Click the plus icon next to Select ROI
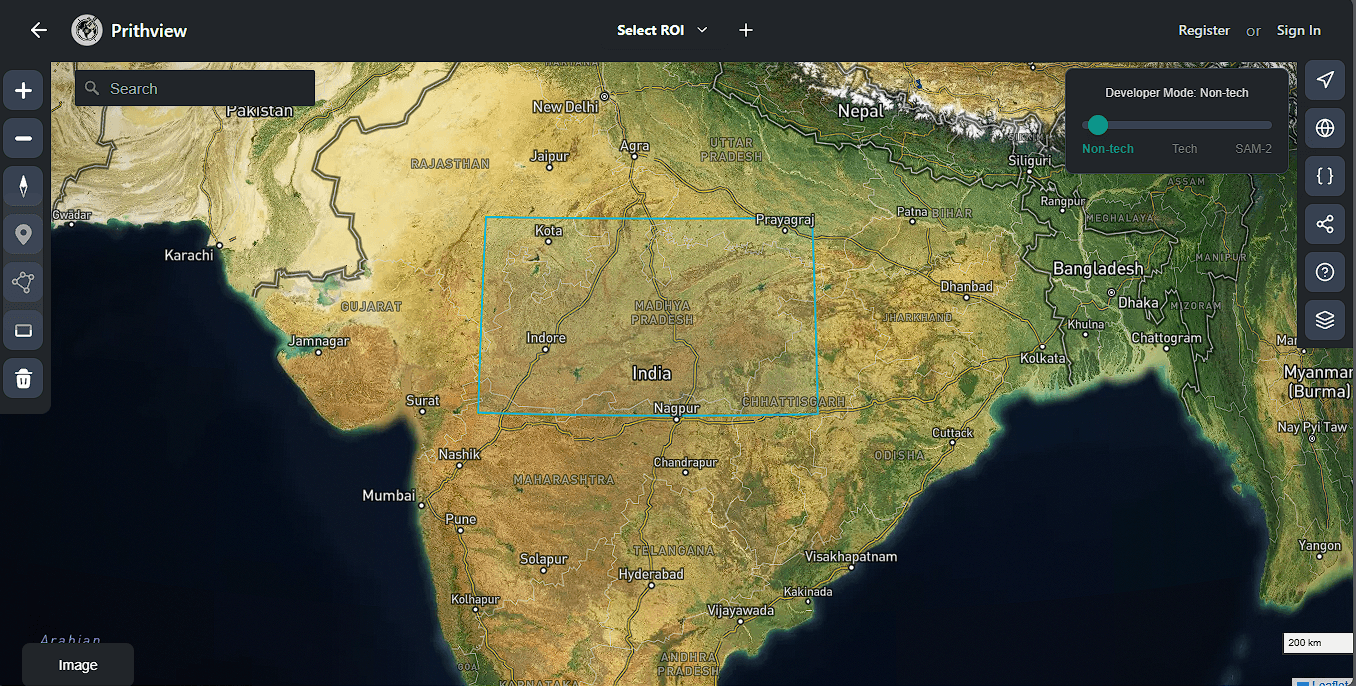 point(746,30)
